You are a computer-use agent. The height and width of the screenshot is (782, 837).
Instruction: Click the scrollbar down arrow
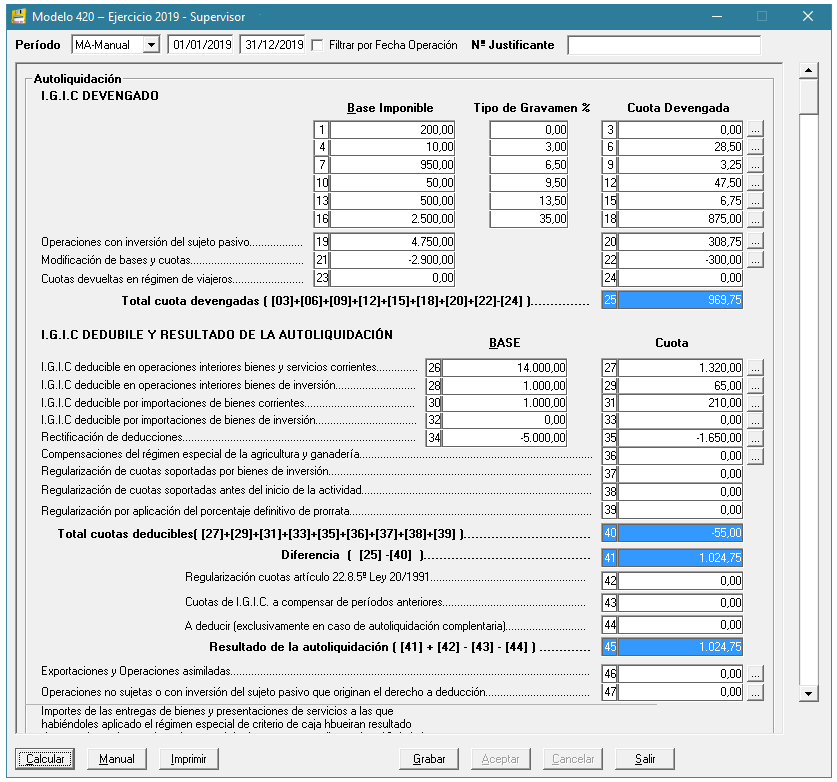click(808, 694)
